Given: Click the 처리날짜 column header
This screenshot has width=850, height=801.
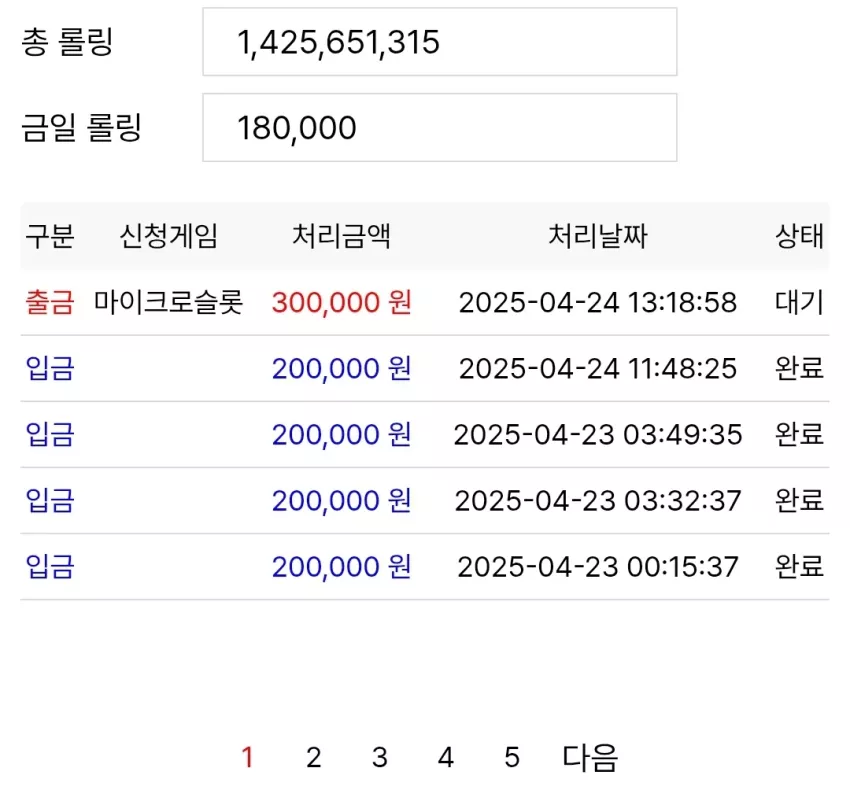Looking at the screenshot, I should 597,236.
